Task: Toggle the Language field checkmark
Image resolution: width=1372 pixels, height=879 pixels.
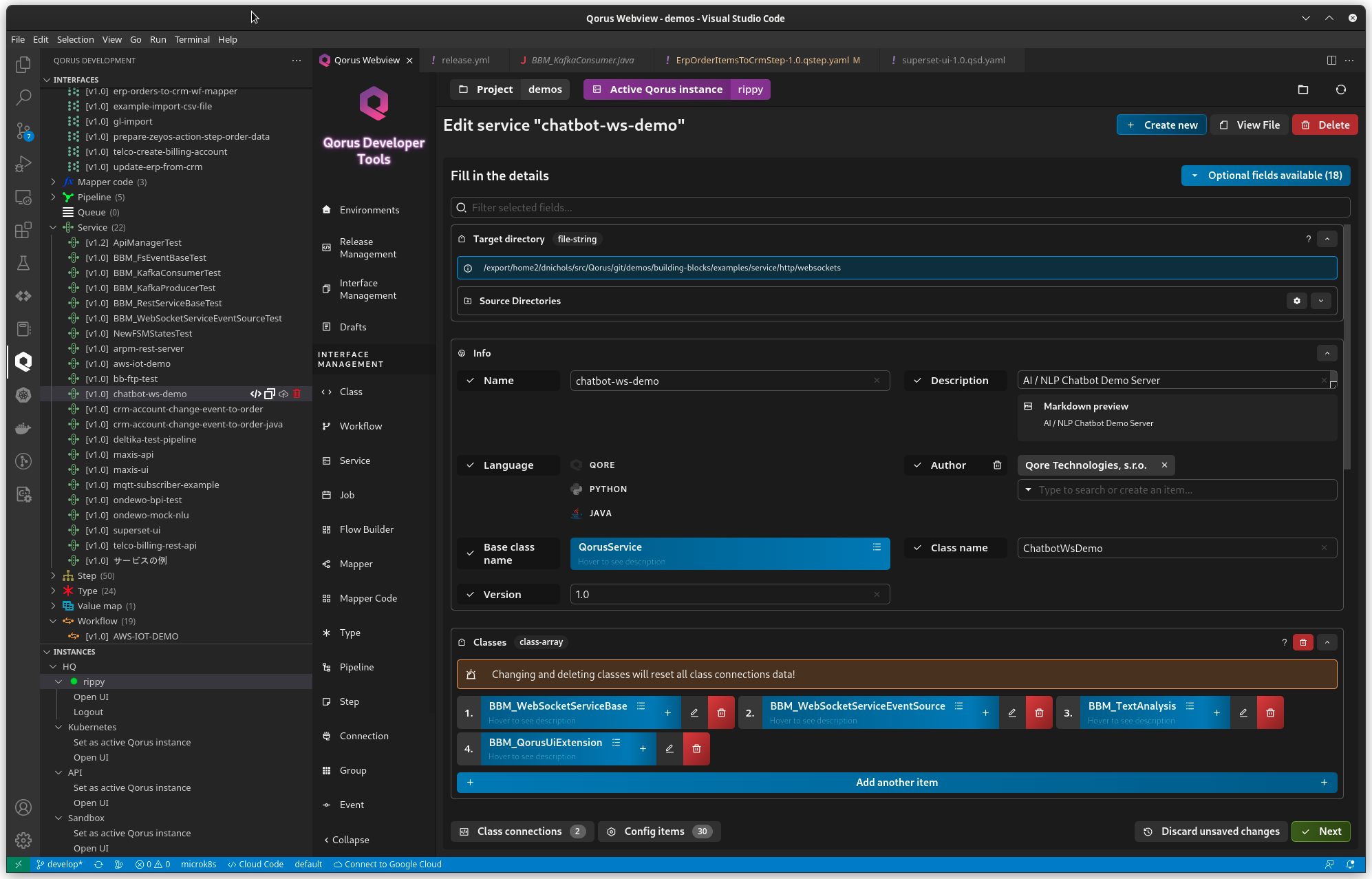Action: (470, 465)
